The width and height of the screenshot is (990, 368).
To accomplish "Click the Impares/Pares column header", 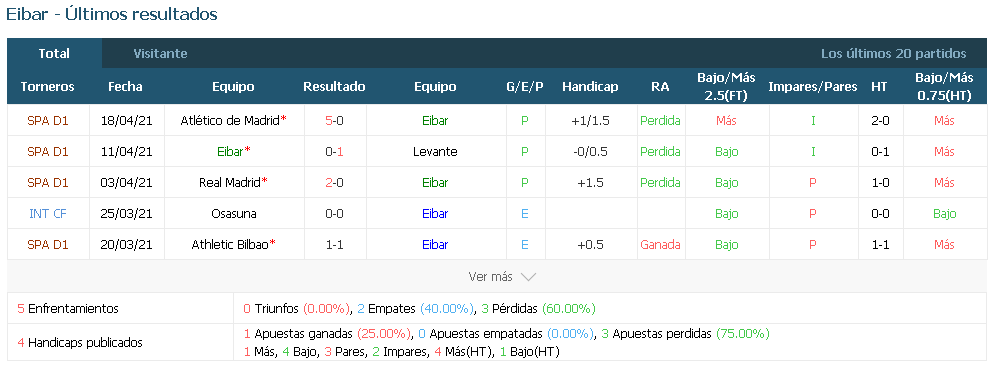I will (x=813, y=86).
